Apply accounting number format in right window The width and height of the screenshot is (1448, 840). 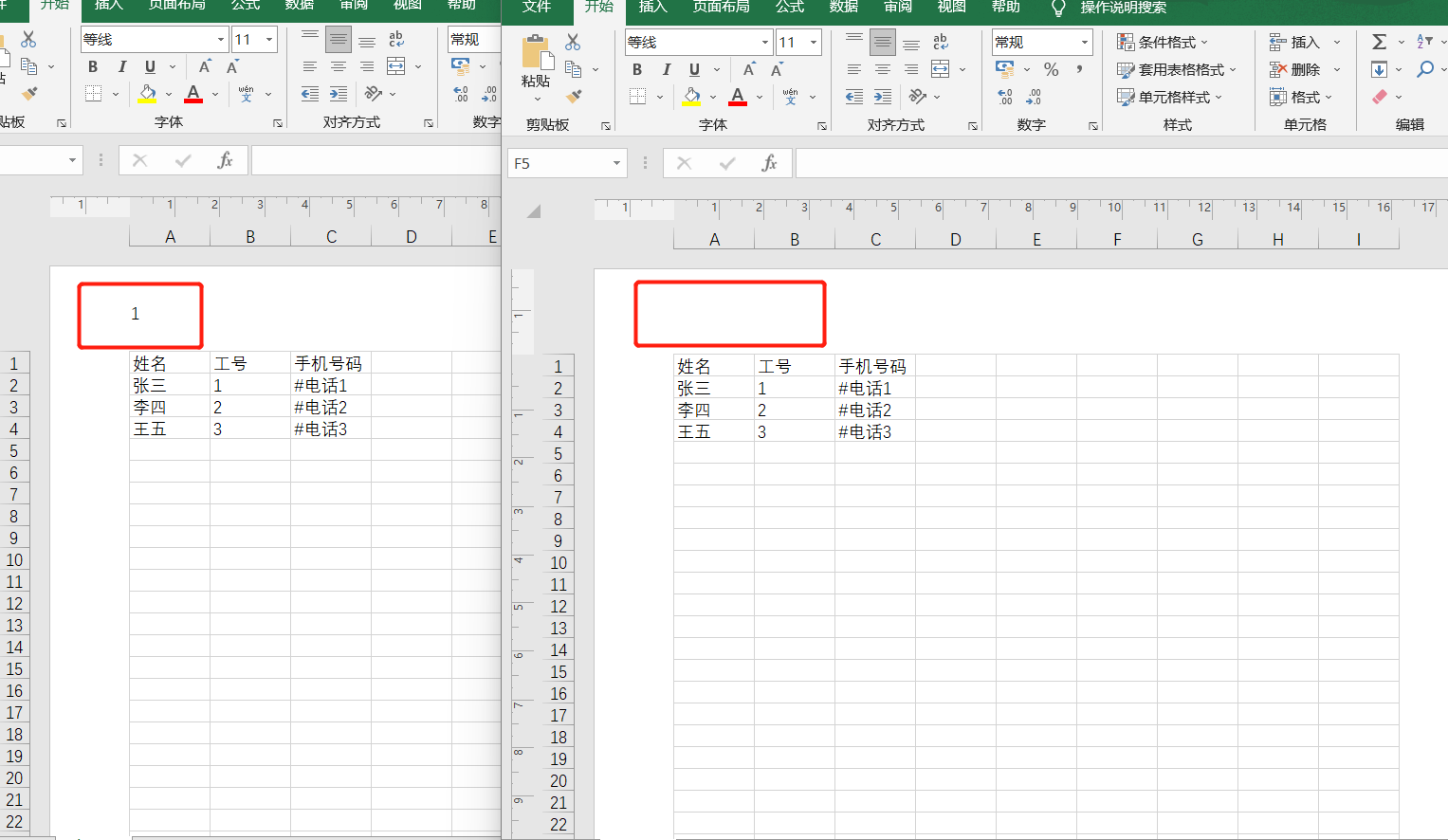1005,69
